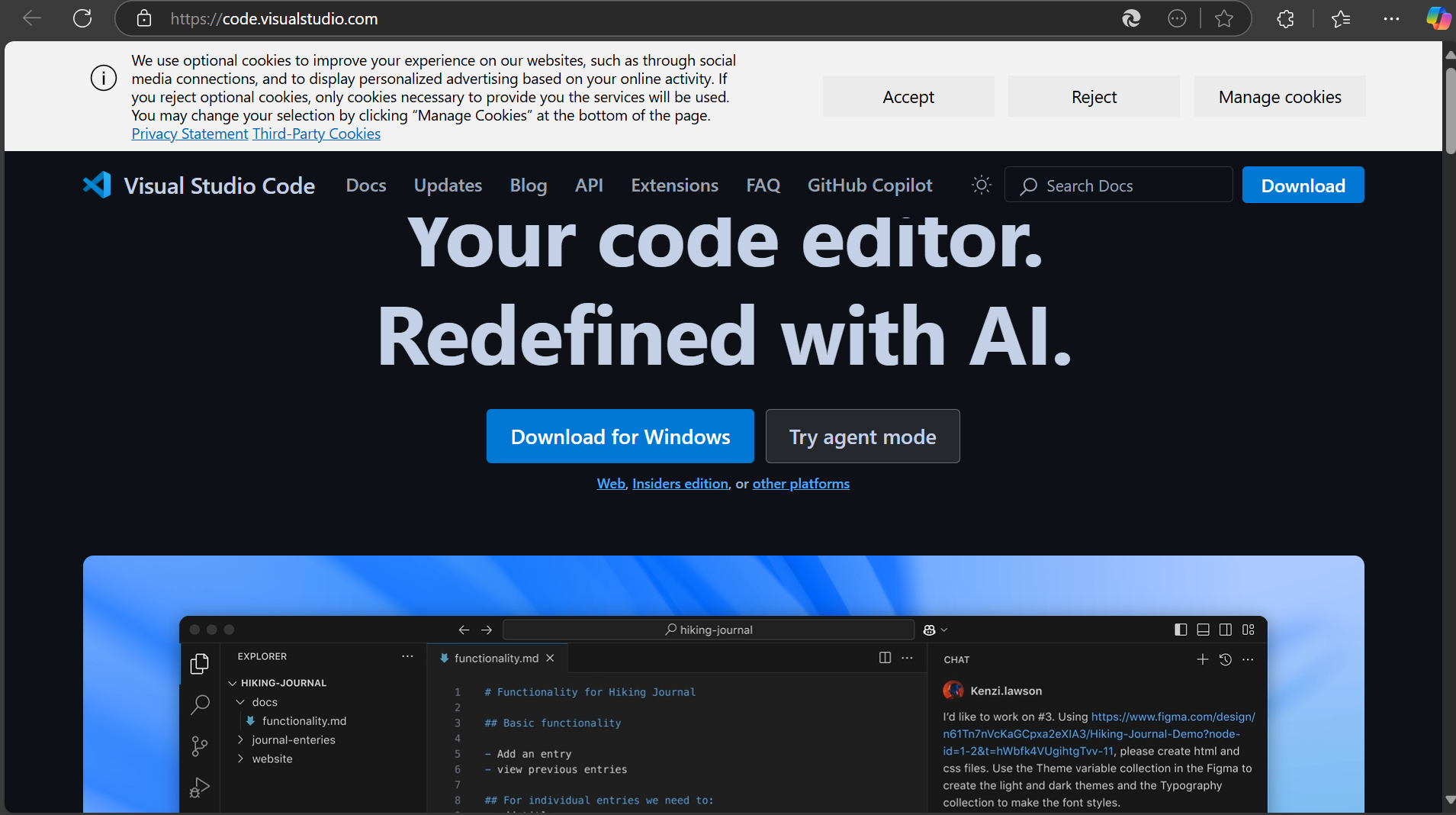Click Download for Windows

pyautogui.click(x=620, y=436)
